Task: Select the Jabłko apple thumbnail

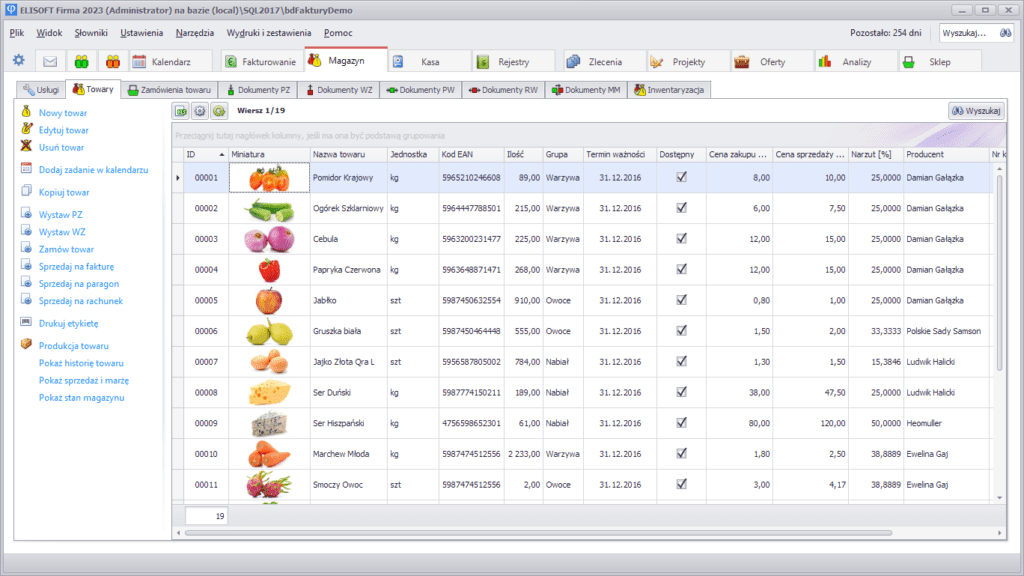Action: tap(269, 301)
